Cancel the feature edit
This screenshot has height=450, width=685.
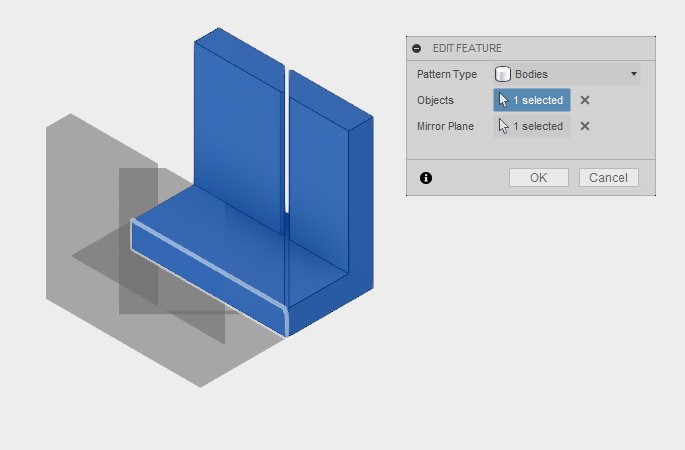pyautogui.click(x=609, y=178)
